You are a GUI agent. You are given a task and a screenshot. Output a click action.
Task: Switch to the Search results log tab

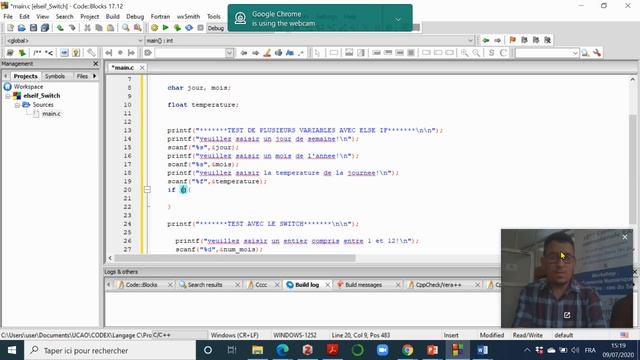[205, 284]
